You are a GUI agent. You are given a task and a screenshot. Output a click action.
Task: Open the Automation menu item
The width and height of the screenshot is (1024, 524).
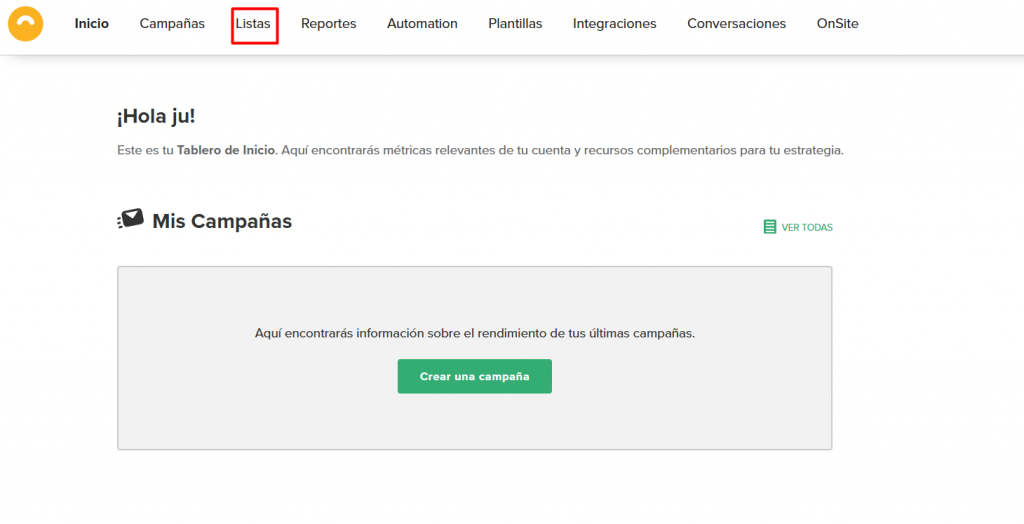(x=422, y=24)
